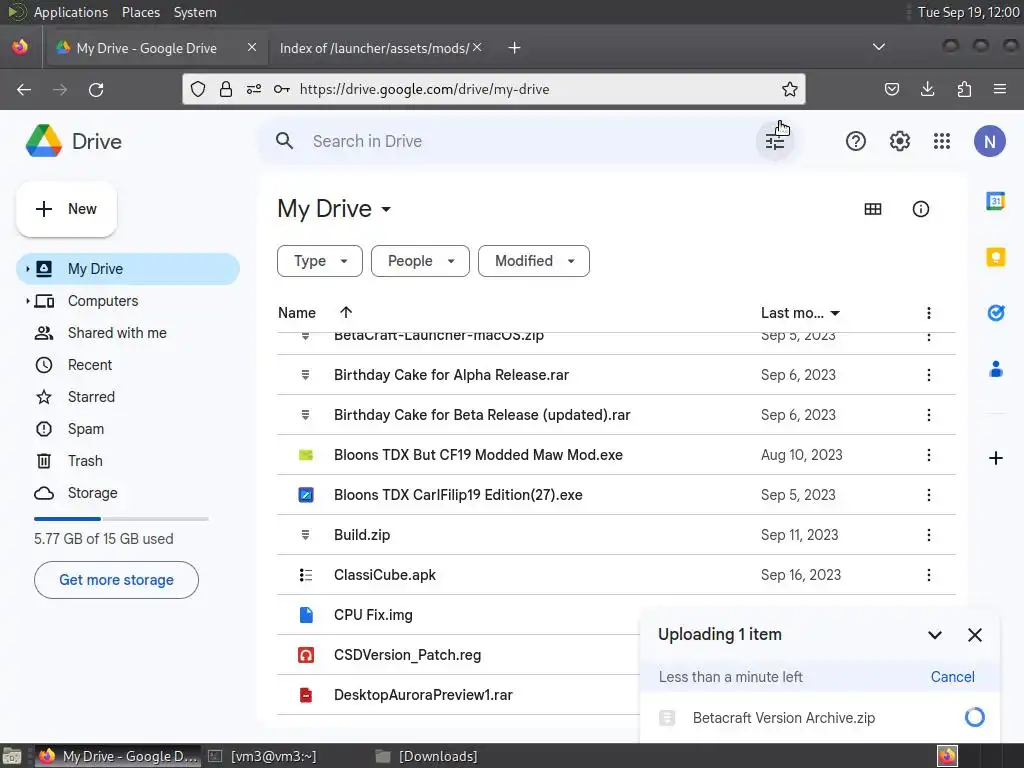Open Google apps grid

(x=941, y=141)
